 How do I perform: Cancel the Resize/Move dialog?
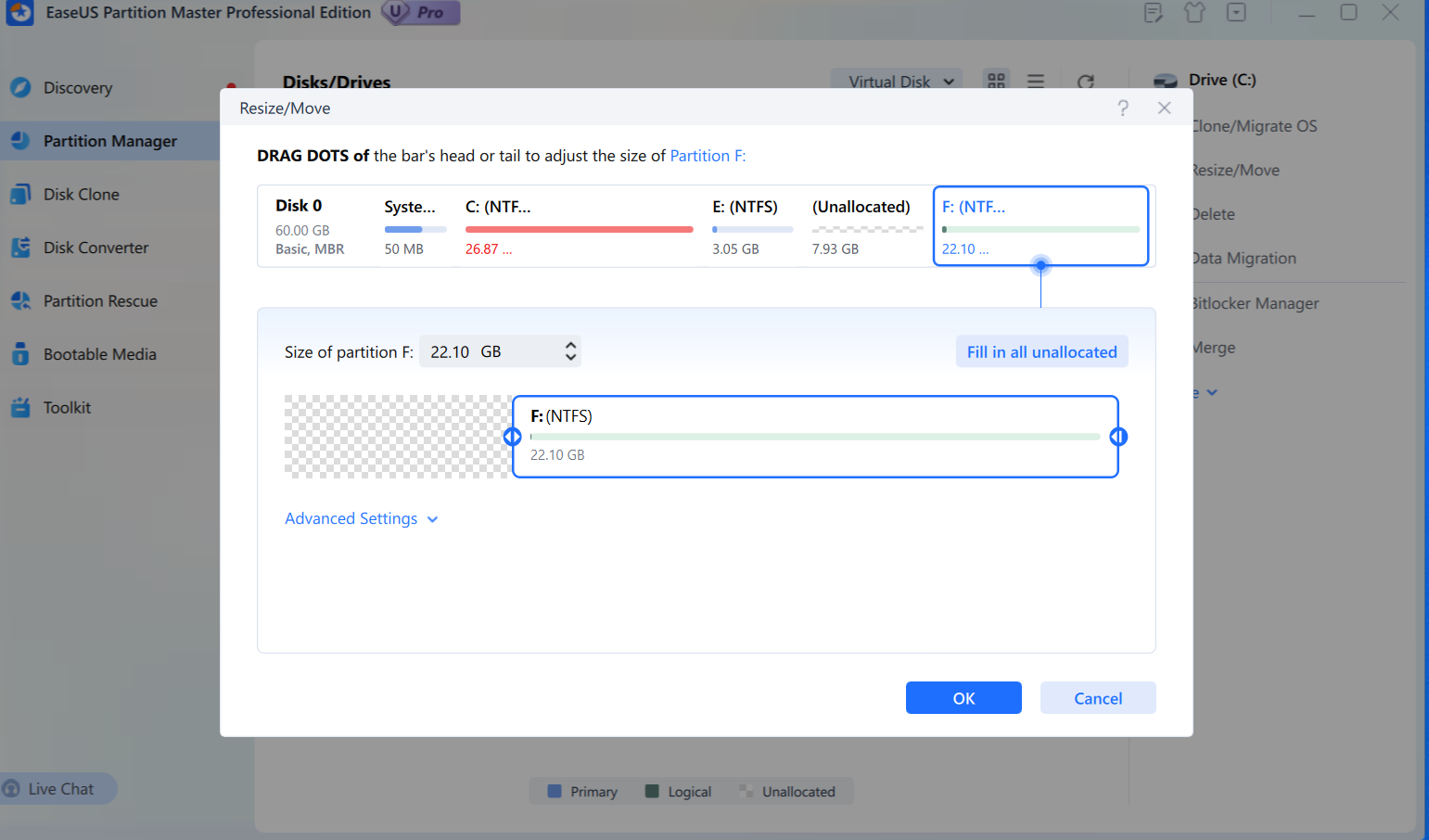(x=1098, y=698)
